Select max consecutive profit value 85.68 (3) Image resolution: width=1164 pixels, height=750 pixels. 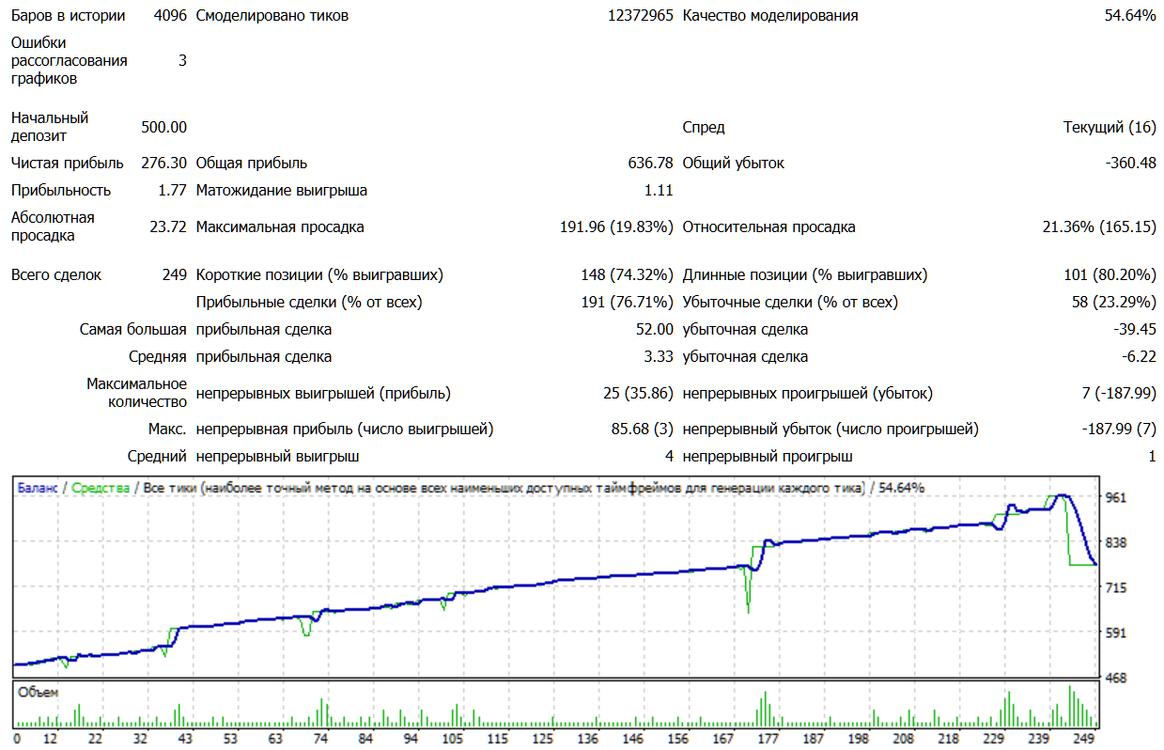(642, 429)
